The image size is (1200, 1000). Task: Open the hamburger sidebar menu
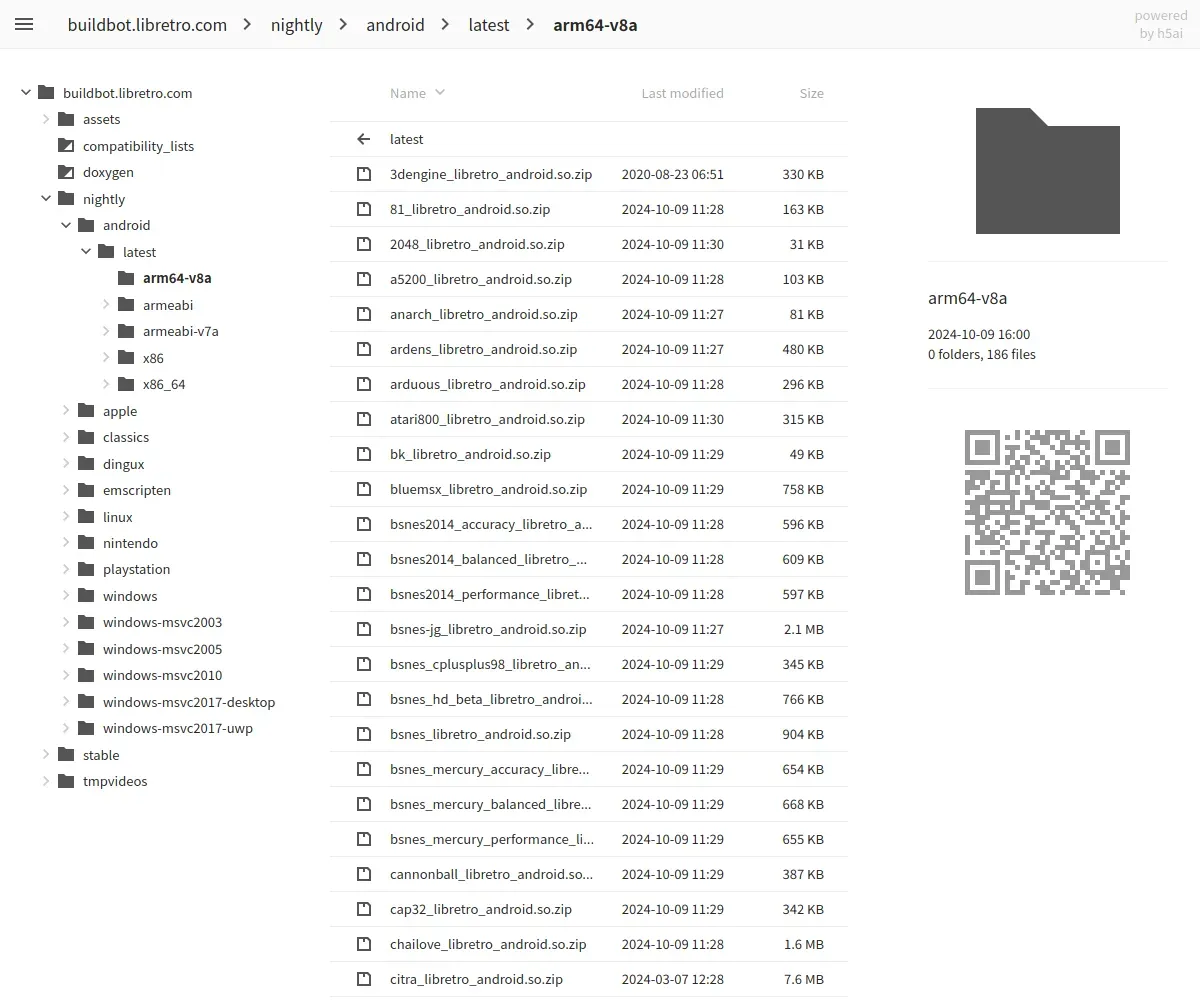(x=24, y=24)
